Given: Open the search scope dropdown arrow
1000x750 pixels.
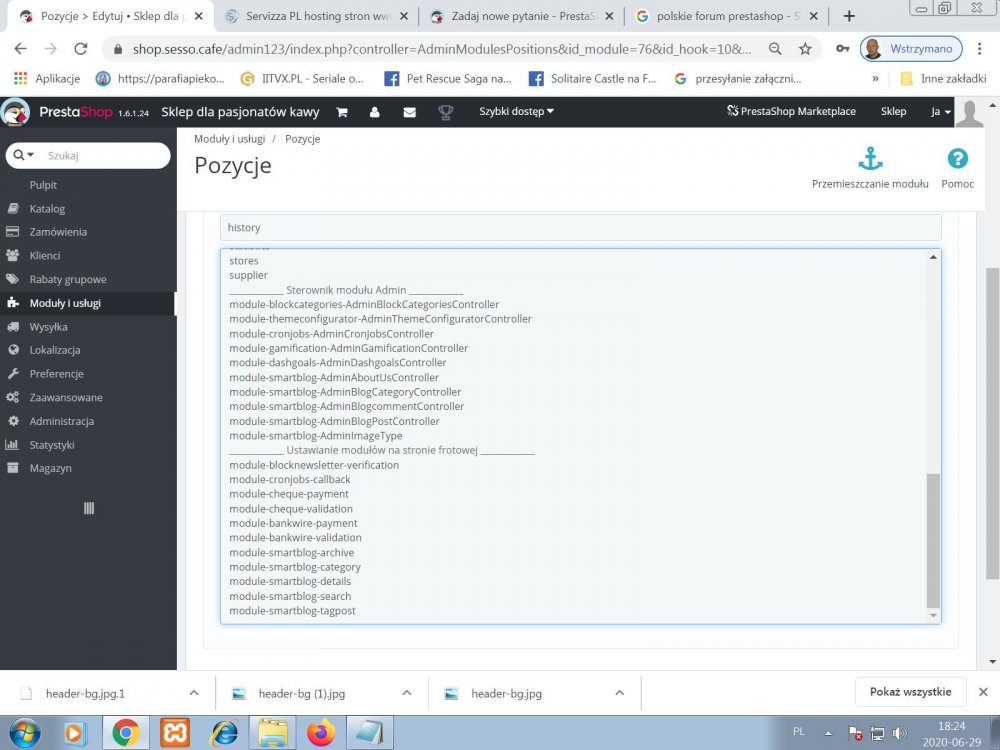Looking at the screenshot, I should point(25,155).
